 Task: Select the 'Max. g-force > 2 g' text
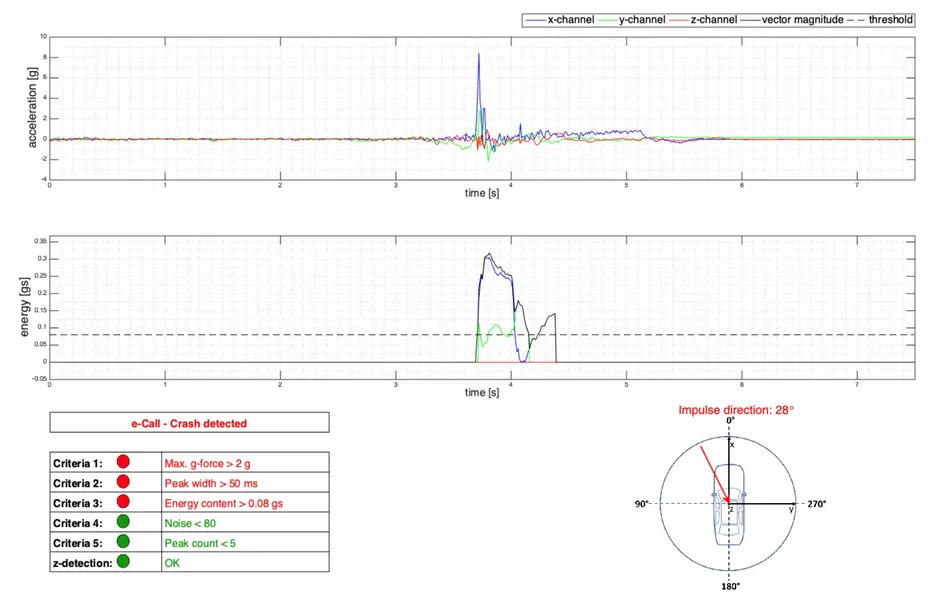click(208, 463)
